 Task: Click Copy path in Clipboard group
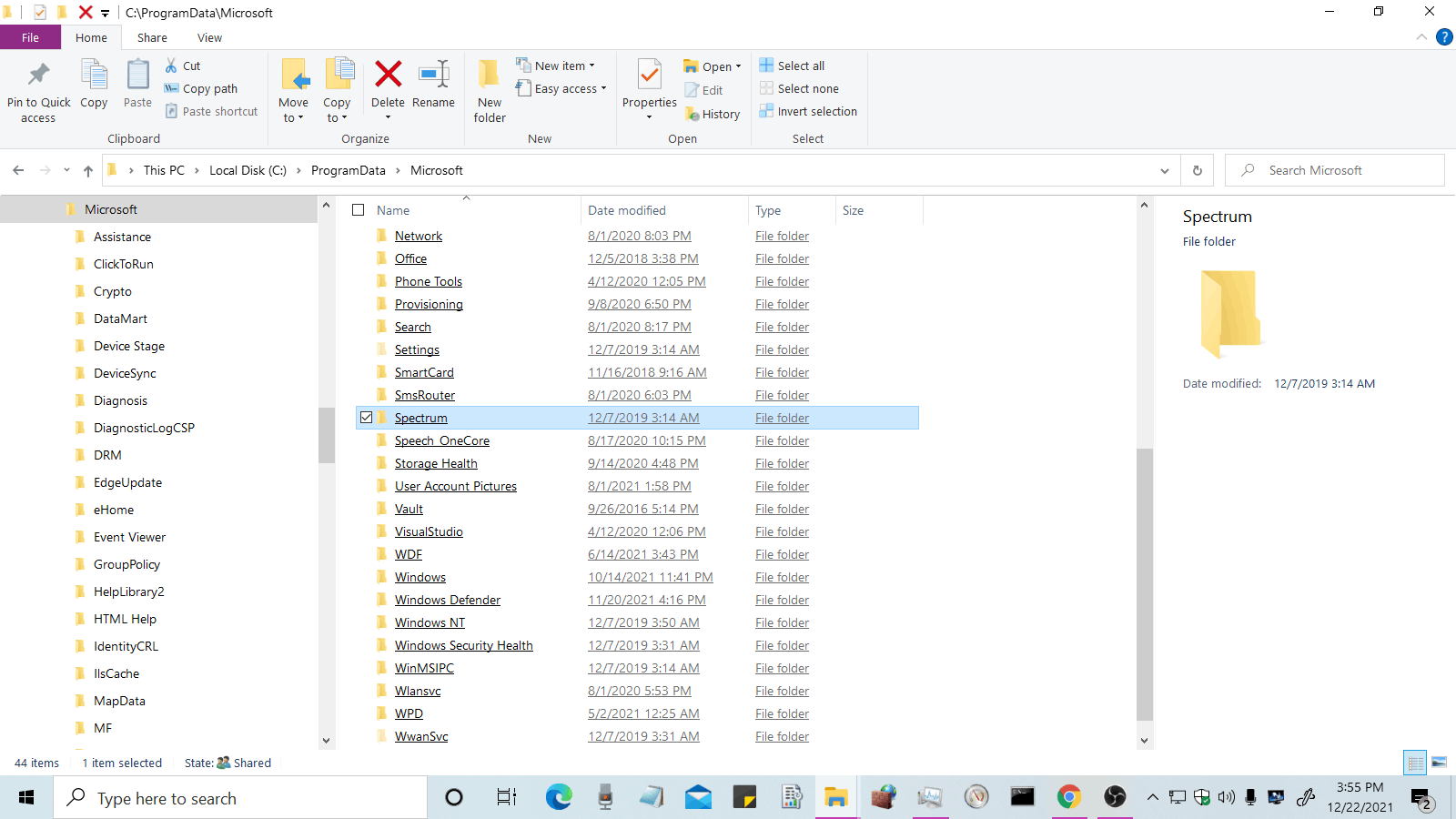click(201, 88)
